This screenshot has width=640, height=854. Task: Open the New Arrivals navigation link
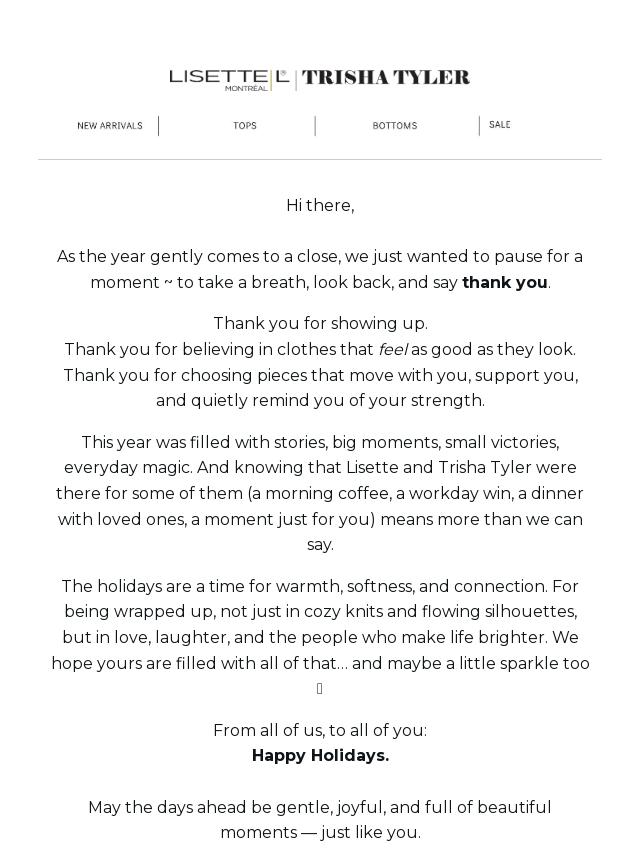(x=110, y=126)
